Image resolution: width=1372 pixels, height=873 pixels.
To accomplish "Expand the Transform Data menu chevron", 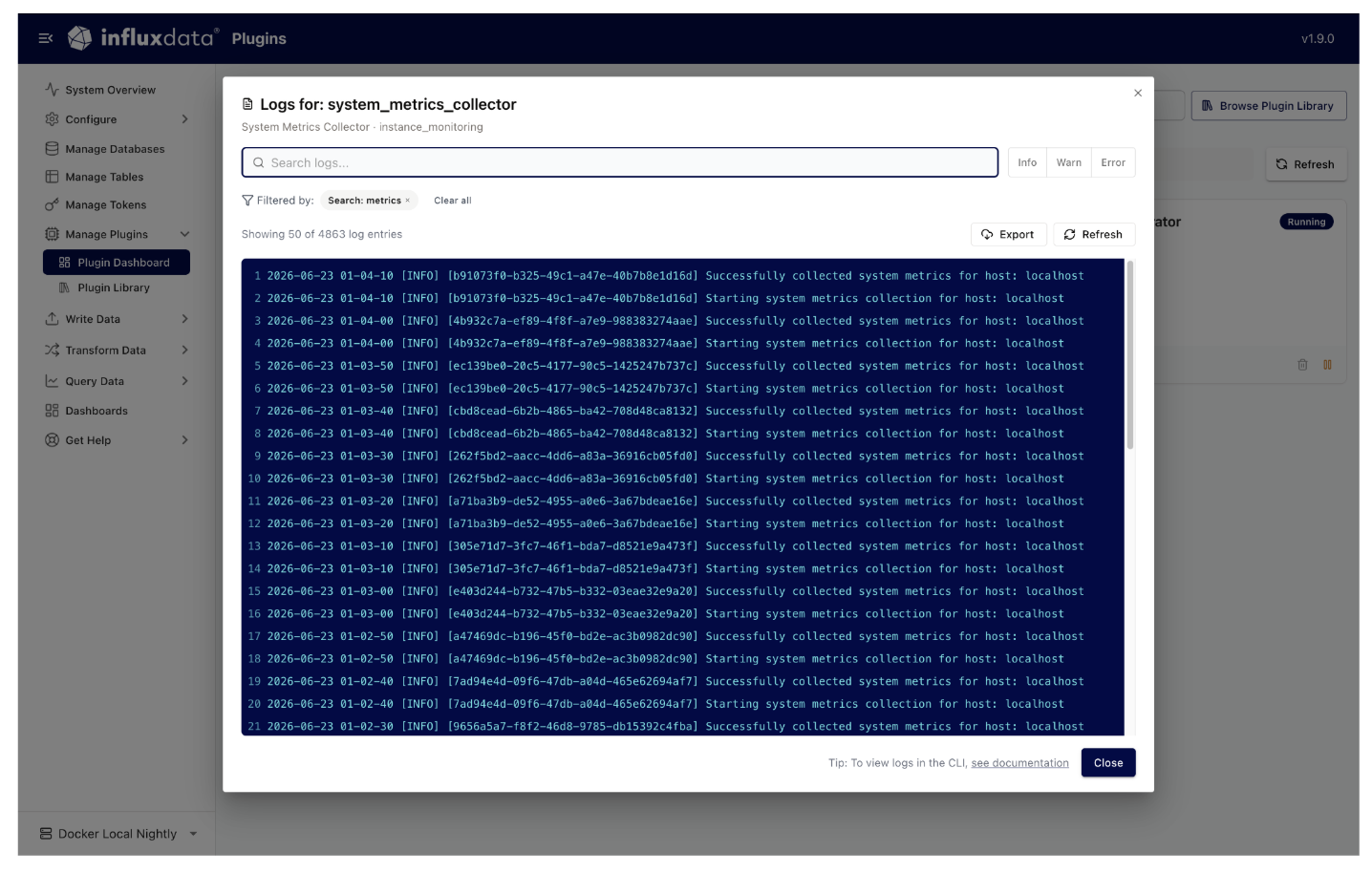I will click(184, 350).
